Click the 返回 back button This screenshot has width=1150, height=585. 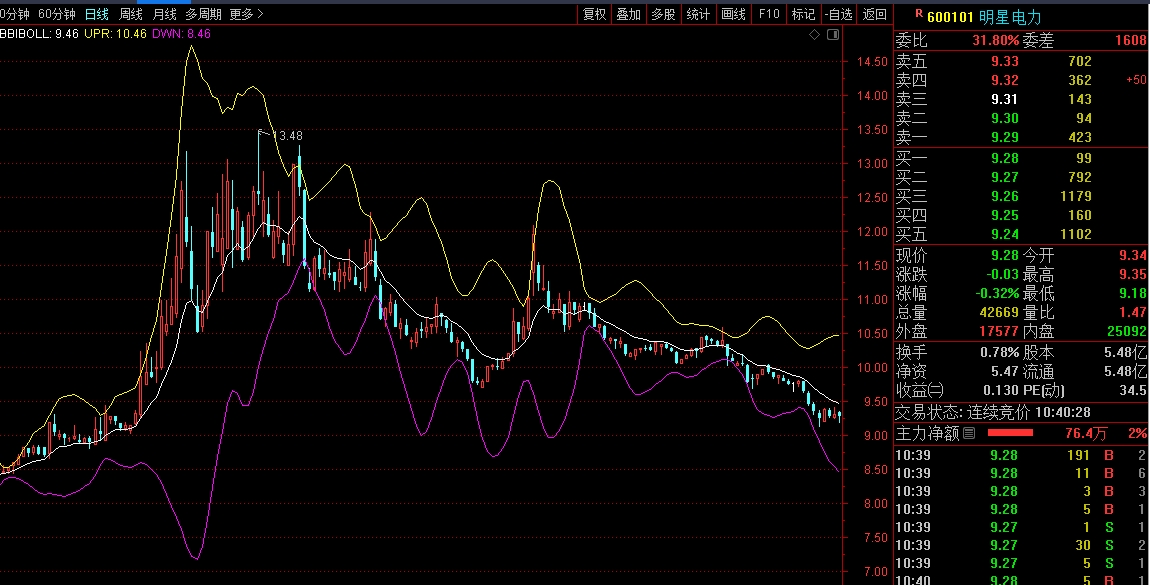(x=875, y=14)
